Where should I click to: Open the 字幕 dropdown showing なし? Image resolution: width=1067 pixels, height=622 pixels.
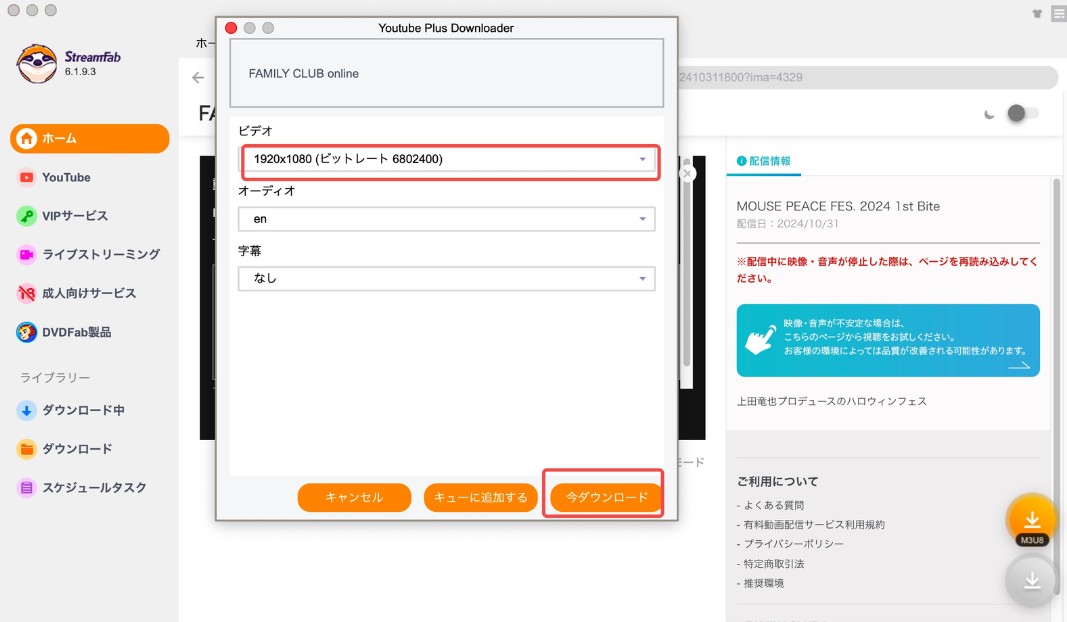(x=446, y=278)
